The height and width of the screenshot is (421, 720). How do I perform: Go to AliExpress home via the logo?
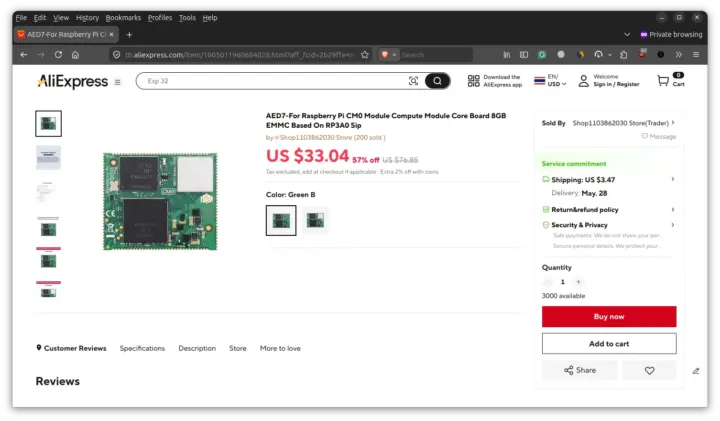point(73,81)
